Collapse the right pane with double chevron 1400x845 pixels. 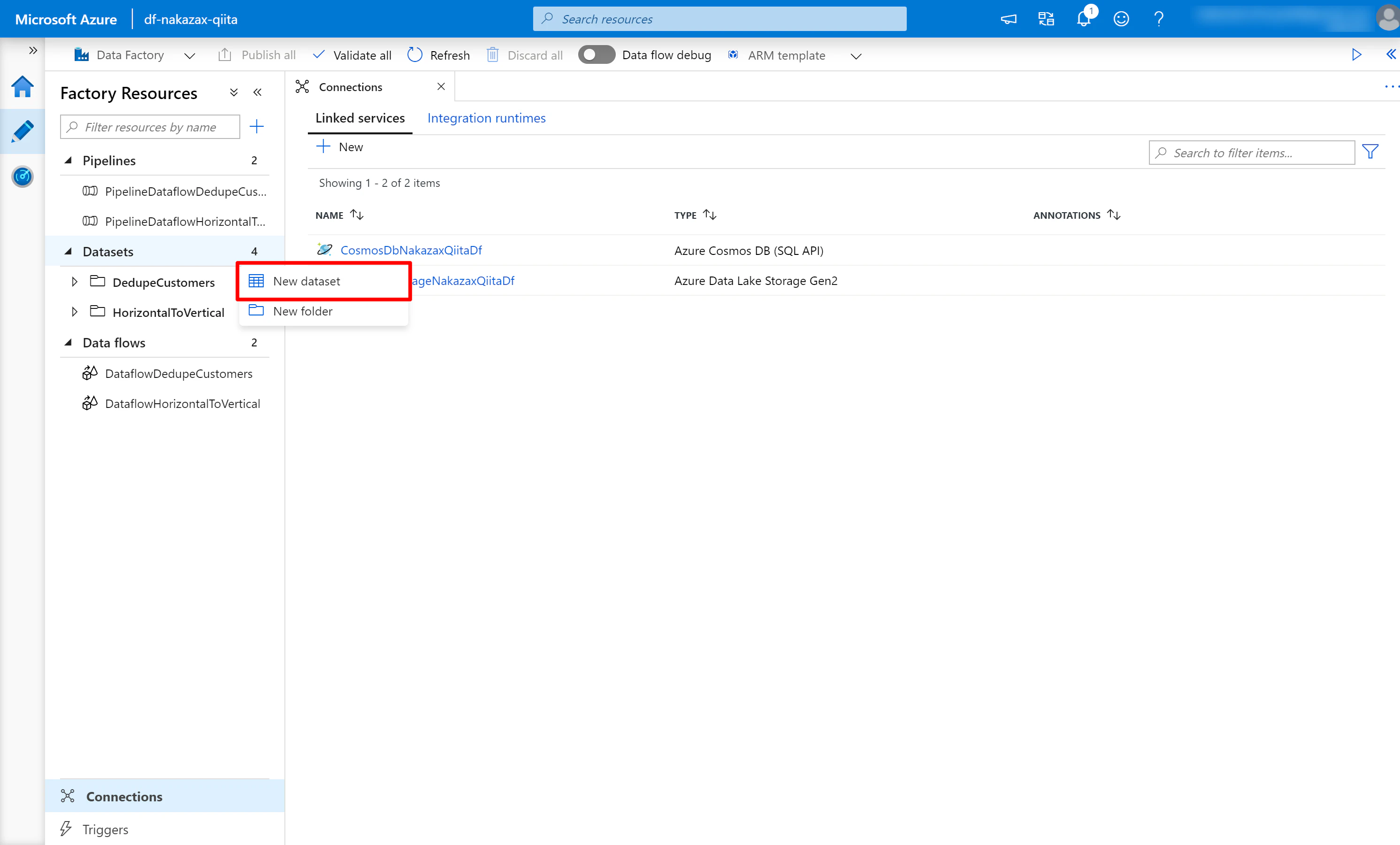coord(1390,54)
